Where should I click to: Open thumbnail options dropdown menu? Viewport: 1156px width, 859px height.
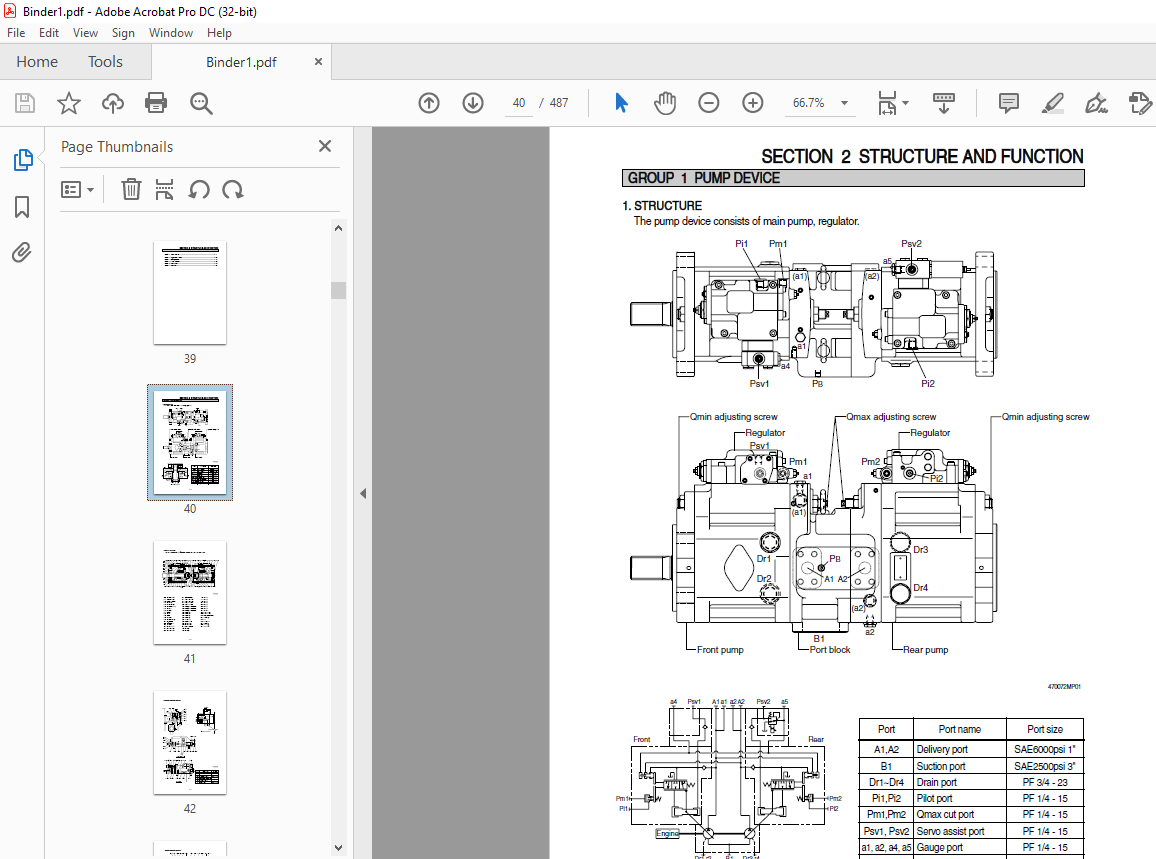77,190
